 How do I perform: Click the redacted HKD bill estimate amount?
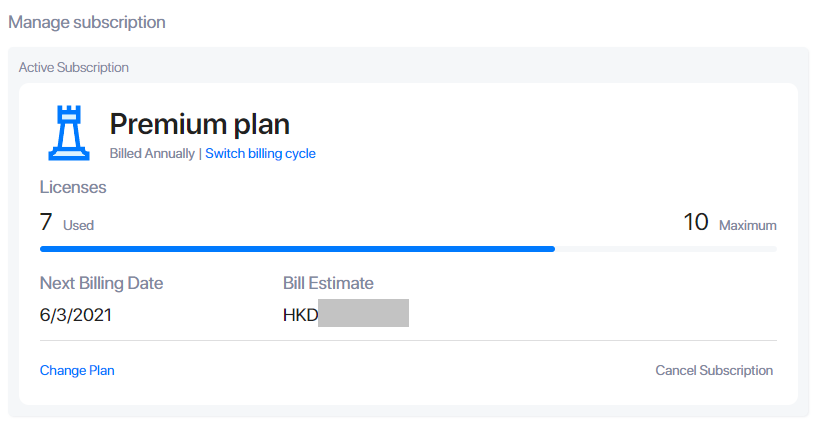pyautogui.click(x=363, y=313)
